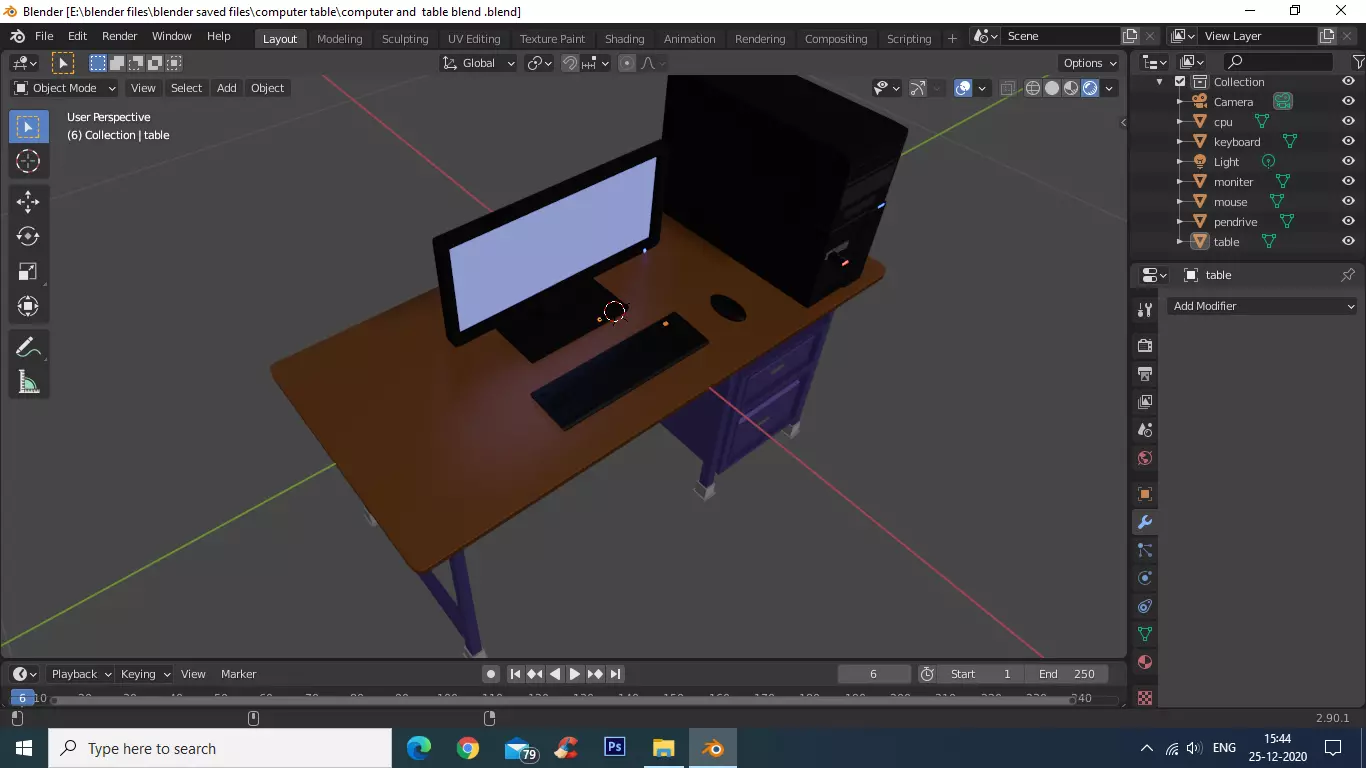This screenshot has height=768, width=1366.
Task: Toggle auto keying record button
Action: click(490, 674)
